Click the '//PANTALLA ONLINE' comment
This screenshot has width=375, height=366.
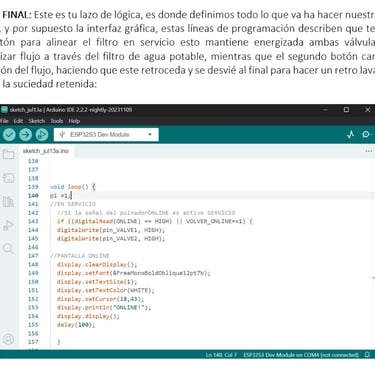click(x=80, y=256)
